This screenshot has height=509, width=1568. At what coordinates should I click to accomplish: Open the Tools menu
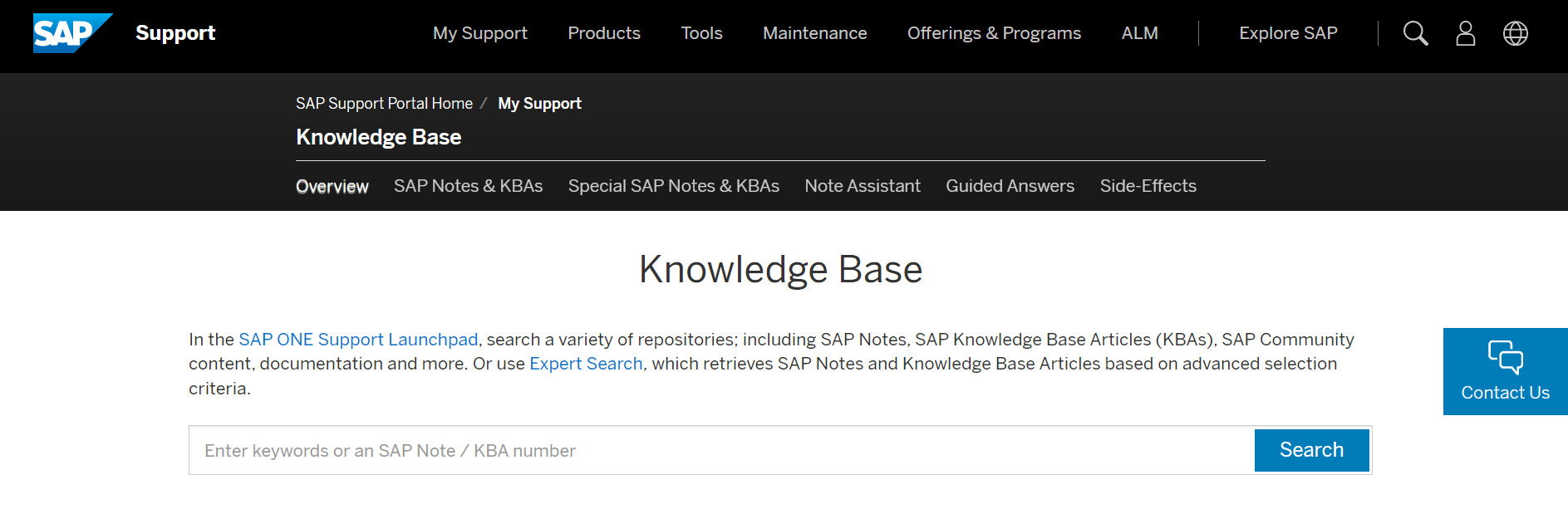click(x=702, y=33)
